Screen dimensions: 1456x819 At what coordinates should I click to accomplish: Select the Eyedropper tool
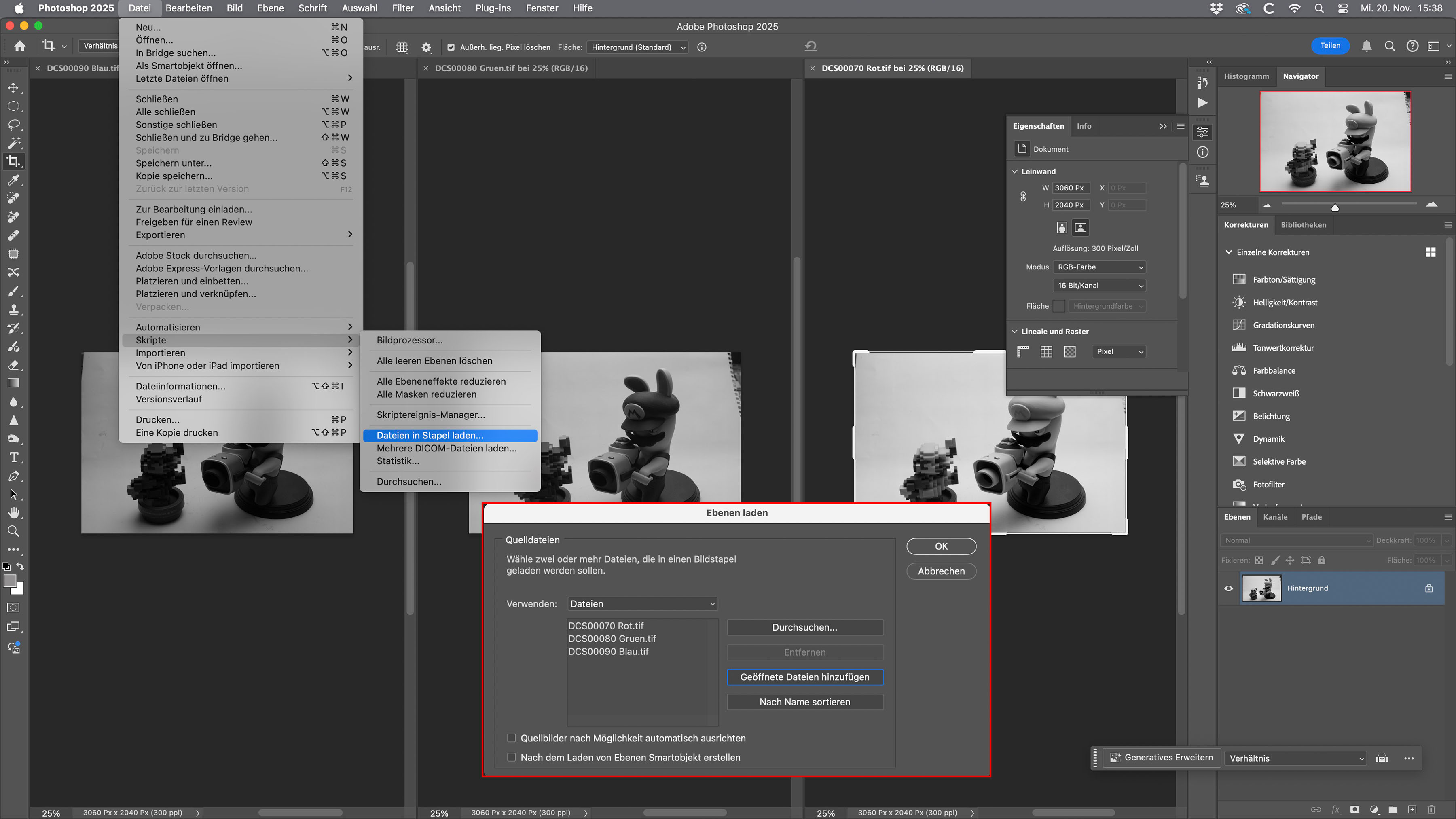click(x=14, y=180)
